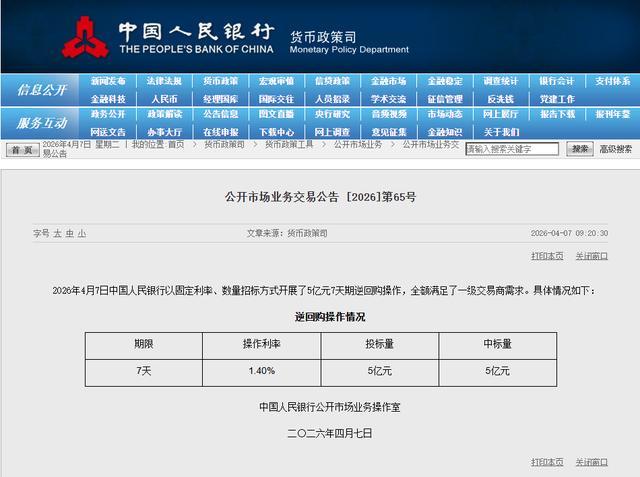Open the 下载中心 page
Image resolution: width=640 pixels, height=477 pixels.
[x=276, y=132]
